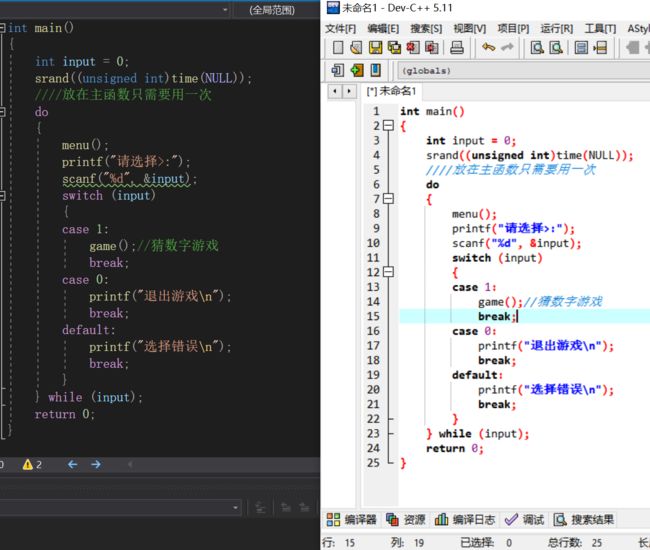
Task: Click 总行数 25 status bar entry
Action: [575, 543]
